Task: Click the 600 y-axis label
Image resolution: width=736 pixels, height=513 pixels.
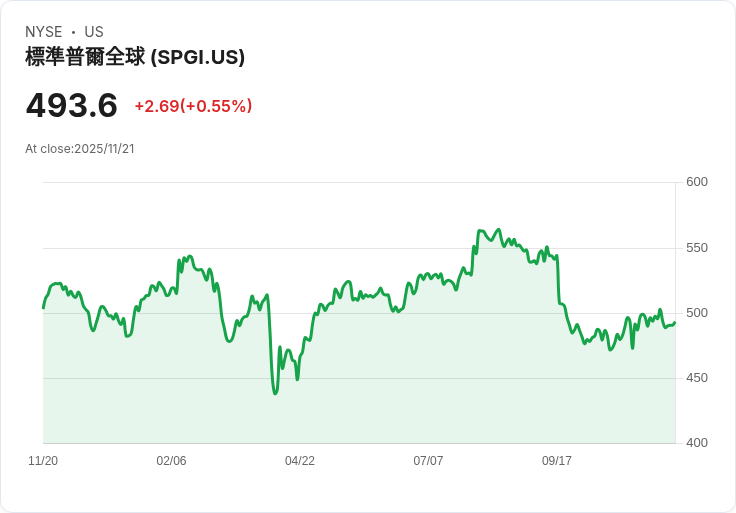Action: [x=697, y=182]
